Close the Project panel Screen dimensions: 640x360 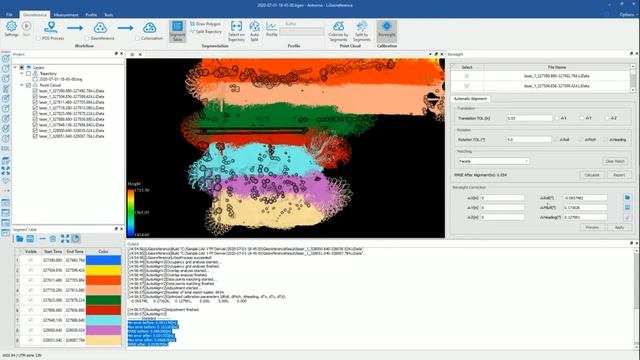coord(122,53)
